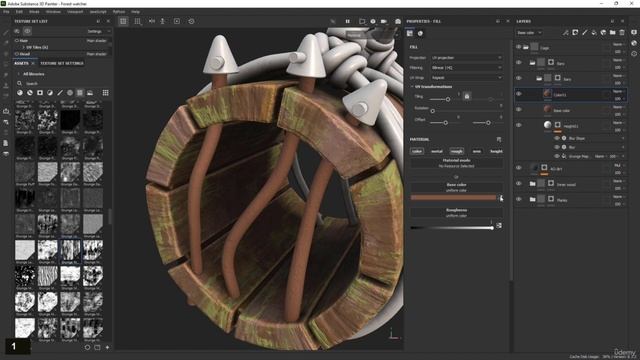Screen dimensions: 640x360
Task: Open the UV Wrap dropdown
Action: pos(467,77)
